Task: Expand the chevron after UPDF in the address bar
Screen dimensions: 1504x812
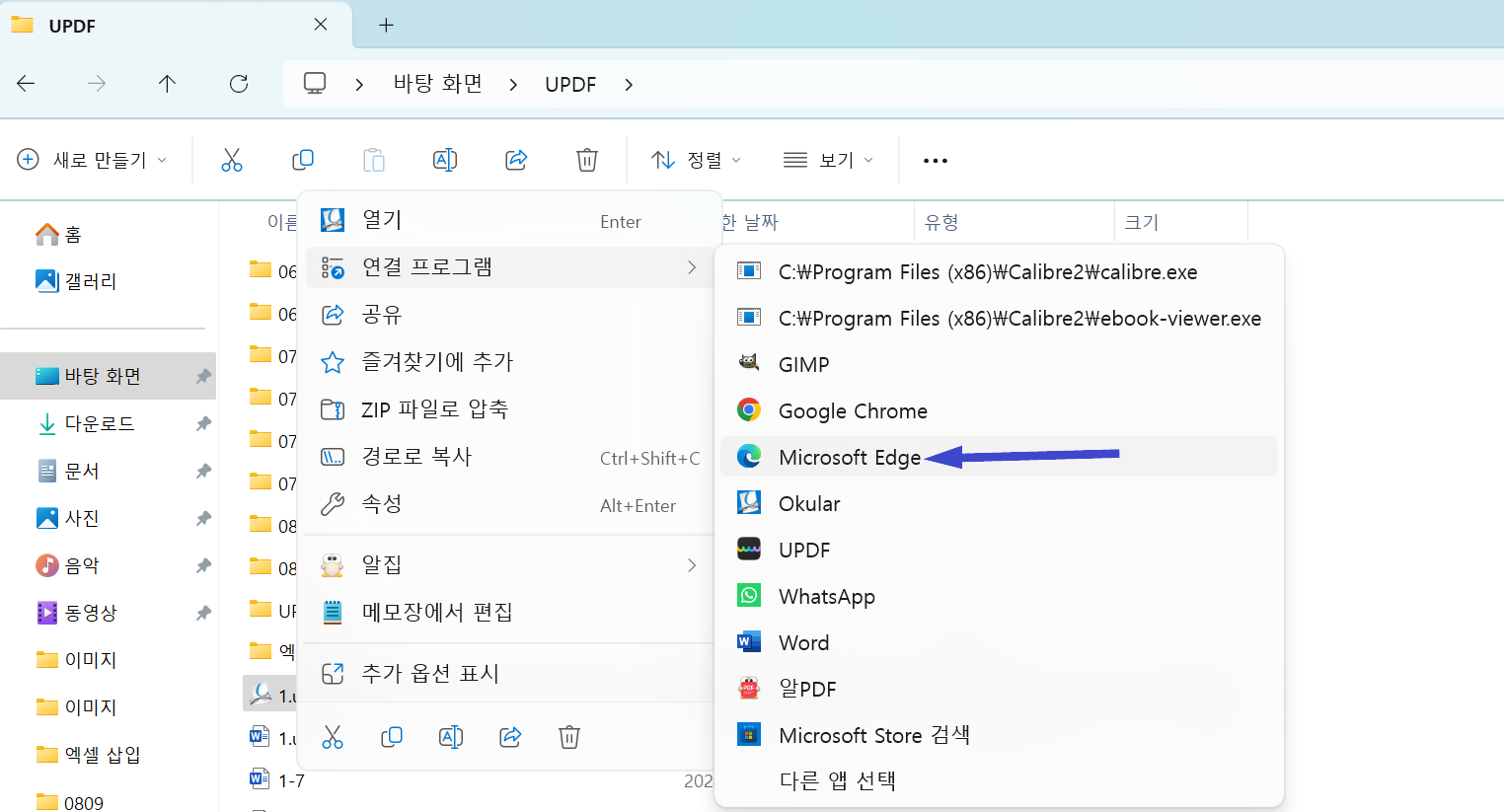Action: click(x=629, y=85)
